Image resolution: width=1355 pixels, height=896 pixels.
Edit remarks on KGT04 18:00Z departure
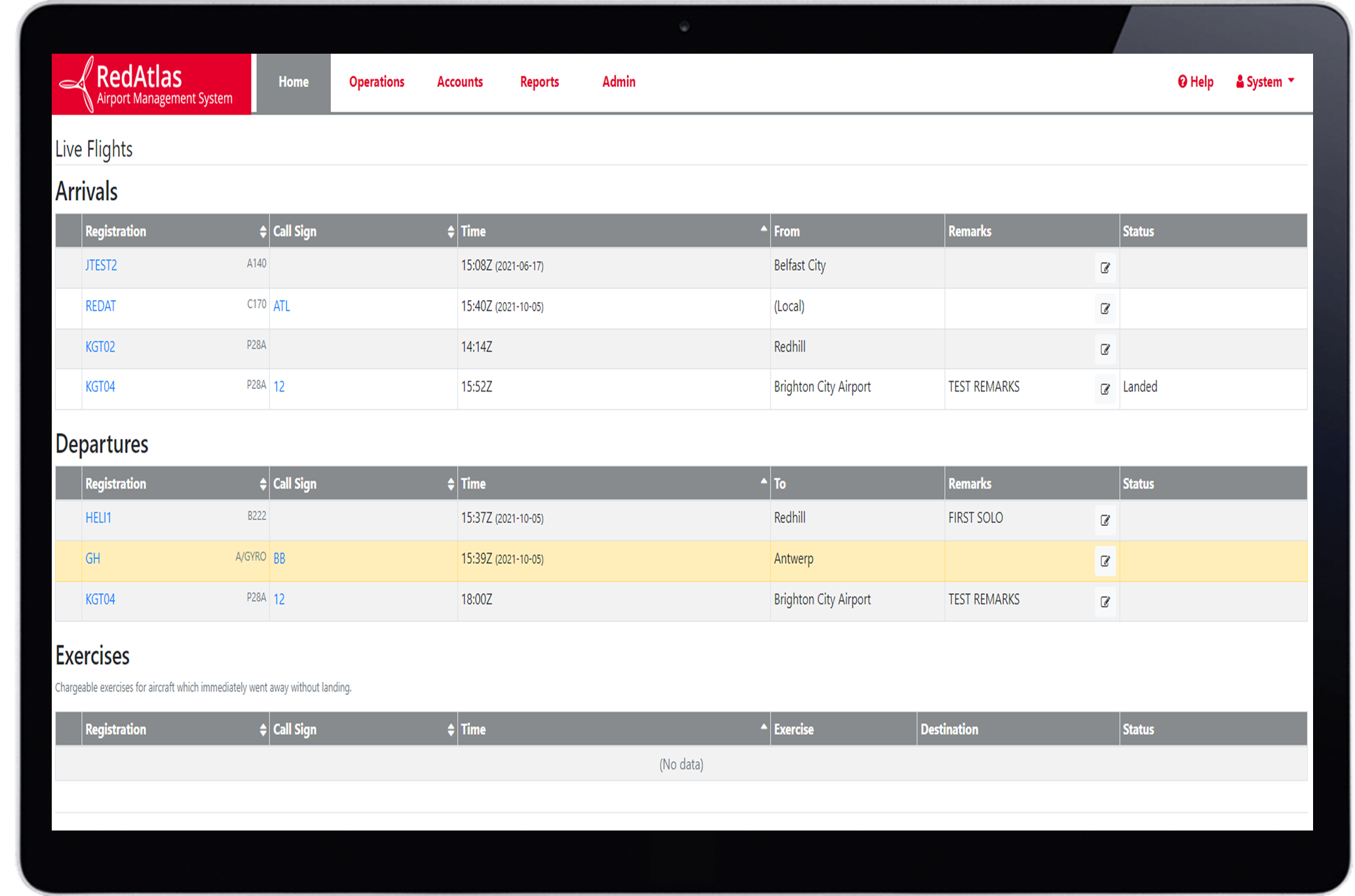click(x=1105, y=601)
